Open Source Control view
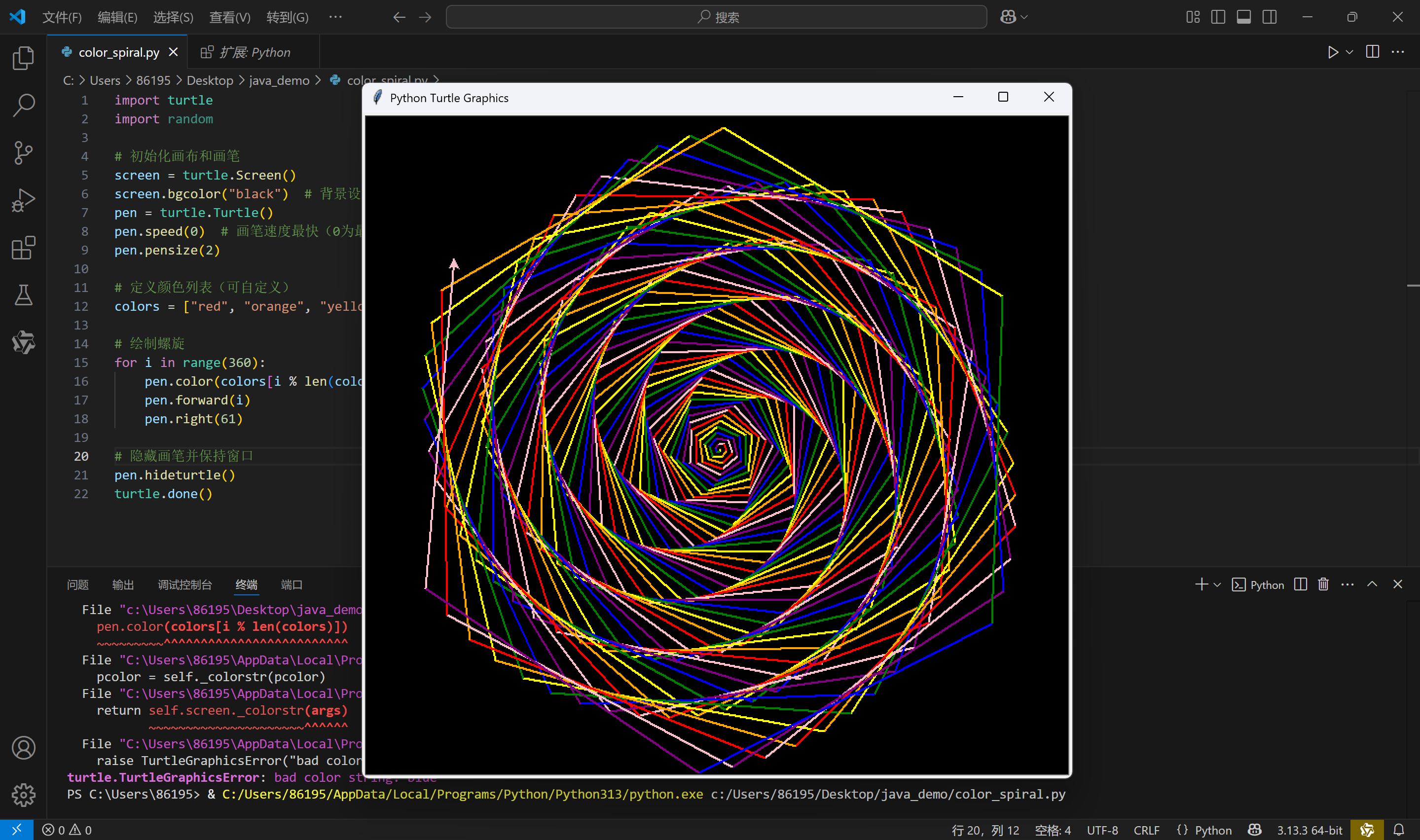Image resolution: width=1420 pixels, height=840 pixels. 23,153
